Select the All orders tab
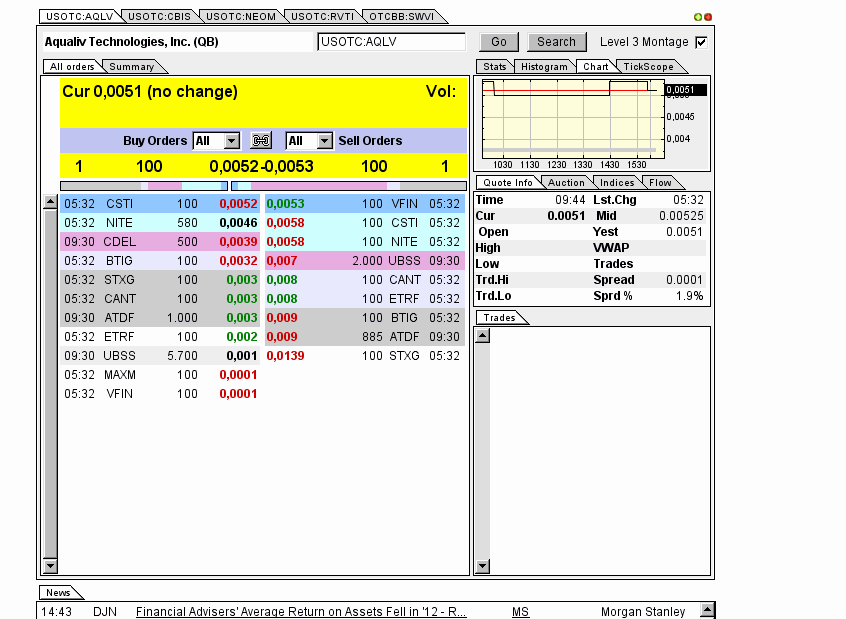The width and height of the screenshot is (846, 619). point(72,67)
